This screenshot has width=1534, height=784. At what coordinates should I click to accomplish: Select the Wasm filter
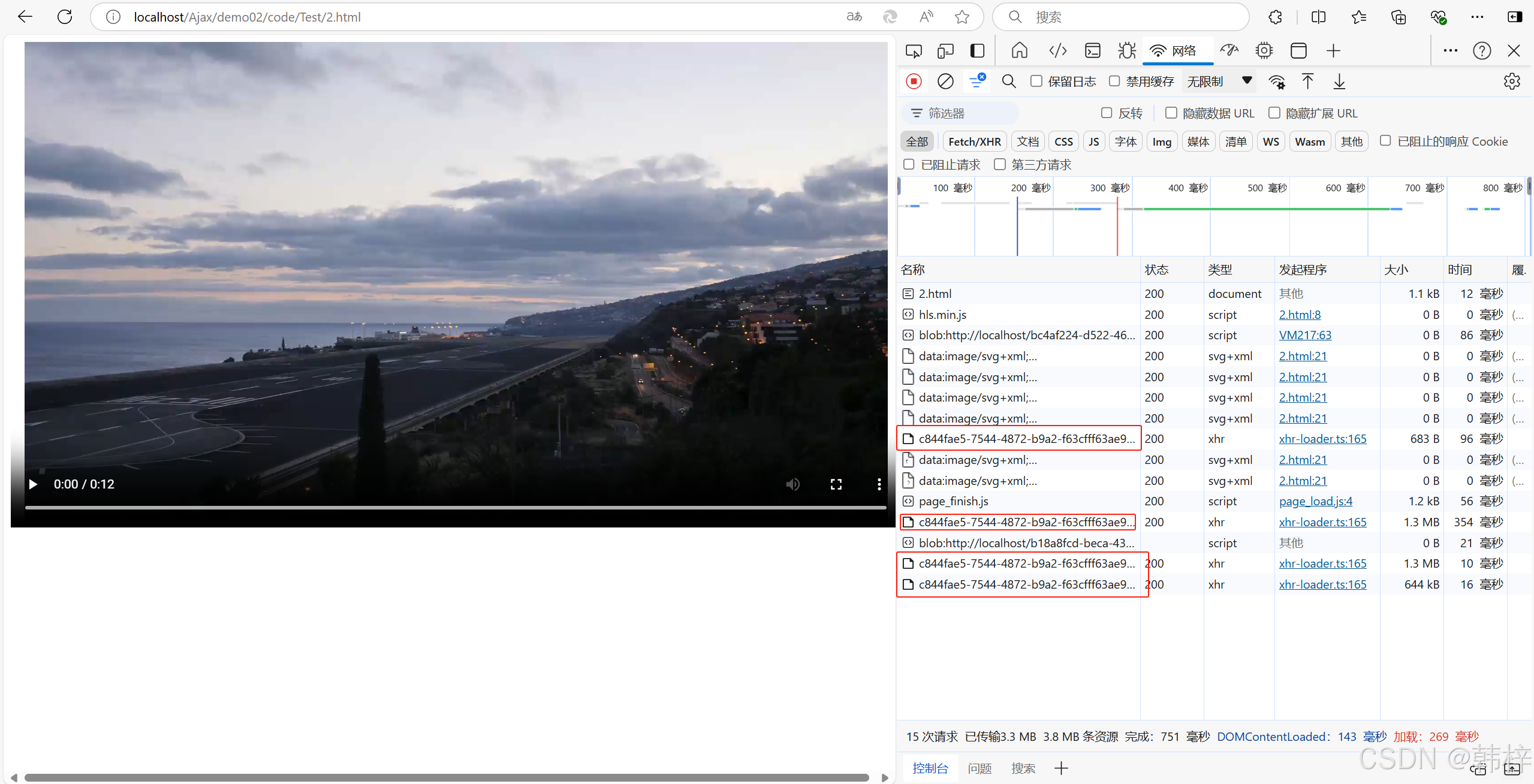tap(1310, 141)
